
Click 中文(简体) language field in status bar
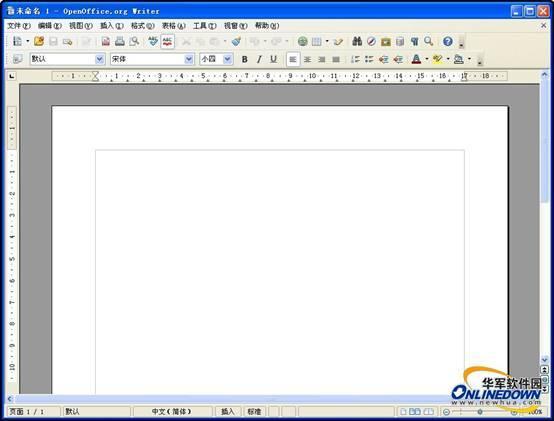(172, 411)
